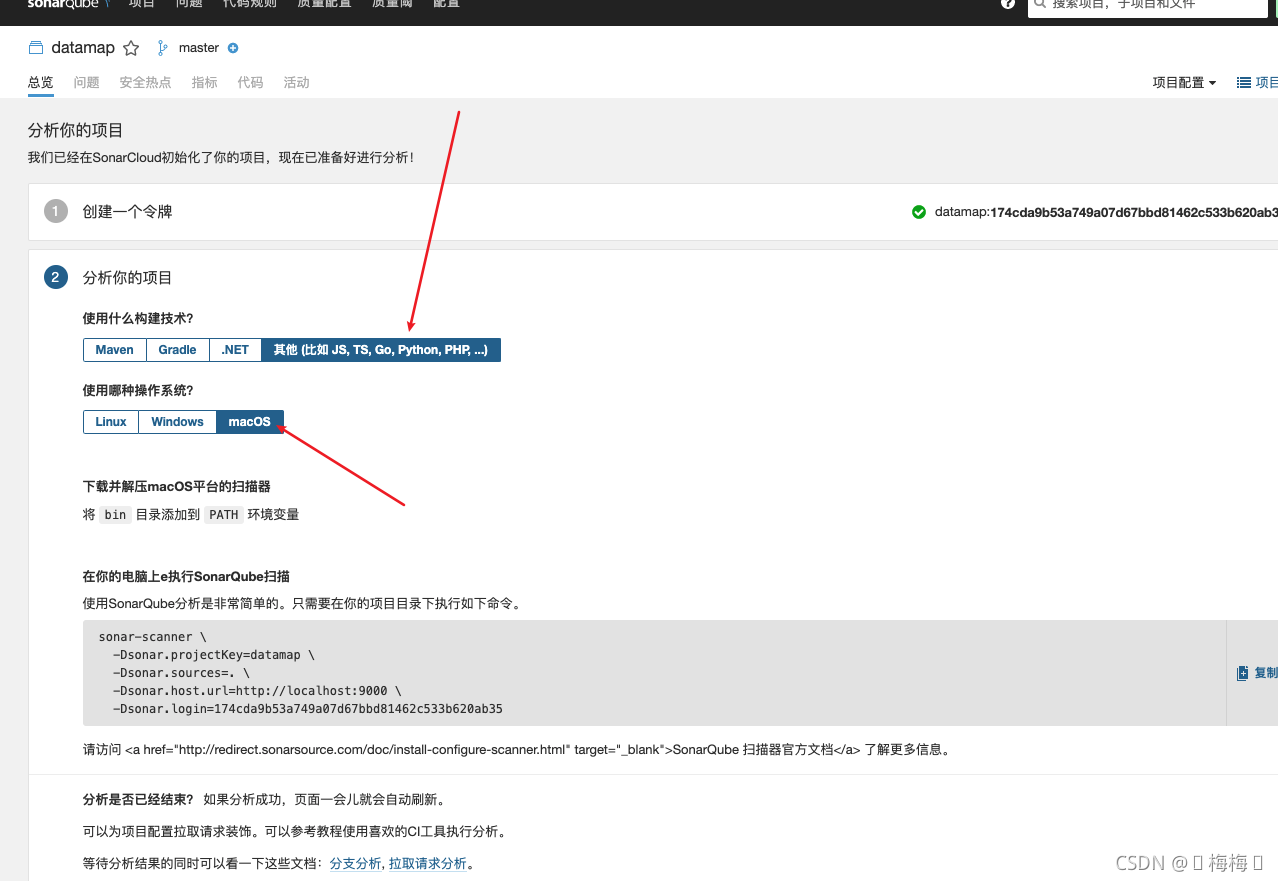Open the 项目配置 dropdown
1278x881 pixels.
coord(1184,83)
